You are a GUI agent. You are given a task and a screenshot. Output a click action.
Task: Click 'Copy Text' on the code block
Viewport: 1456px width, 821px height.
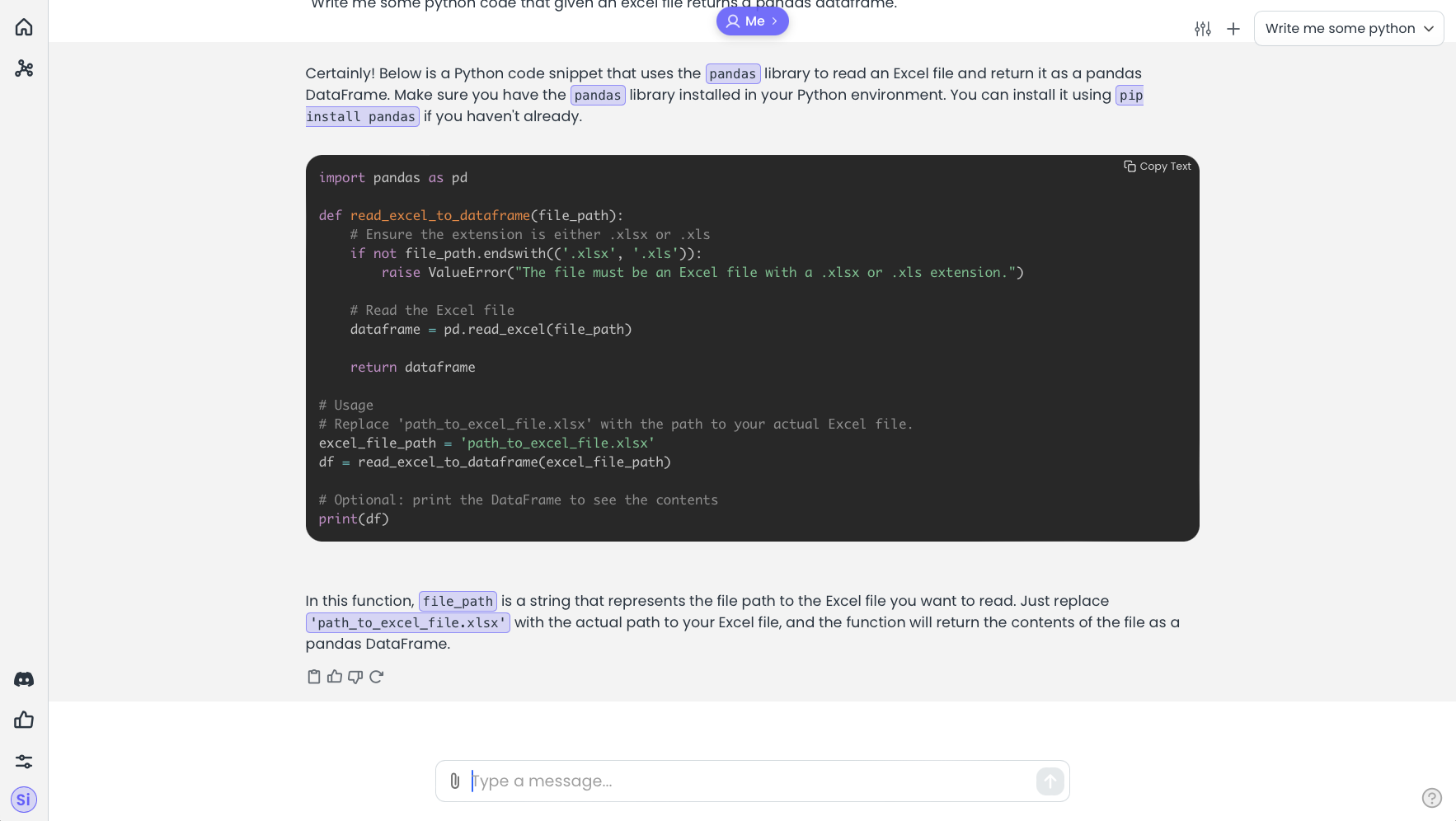tap(1158, 167)
